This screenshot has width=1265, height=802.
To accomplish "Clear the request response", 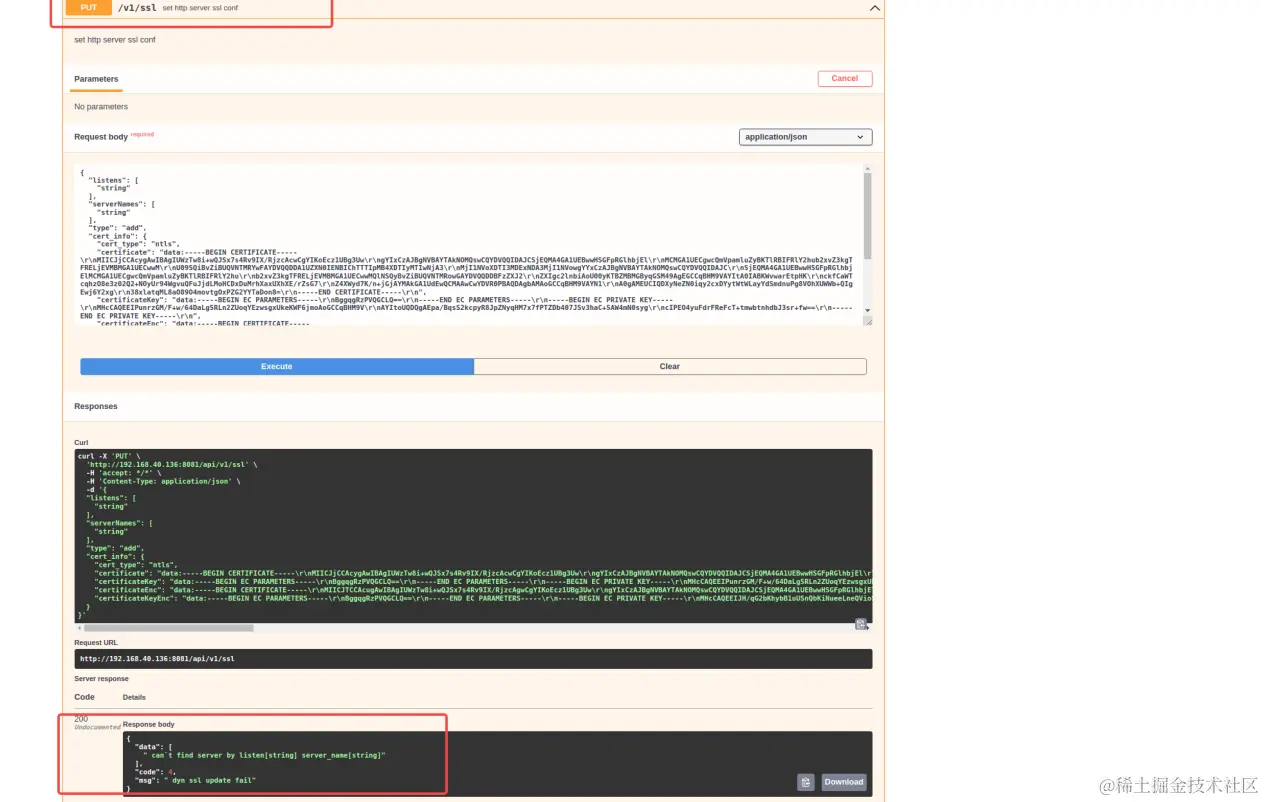I will (x=670, y=367).
